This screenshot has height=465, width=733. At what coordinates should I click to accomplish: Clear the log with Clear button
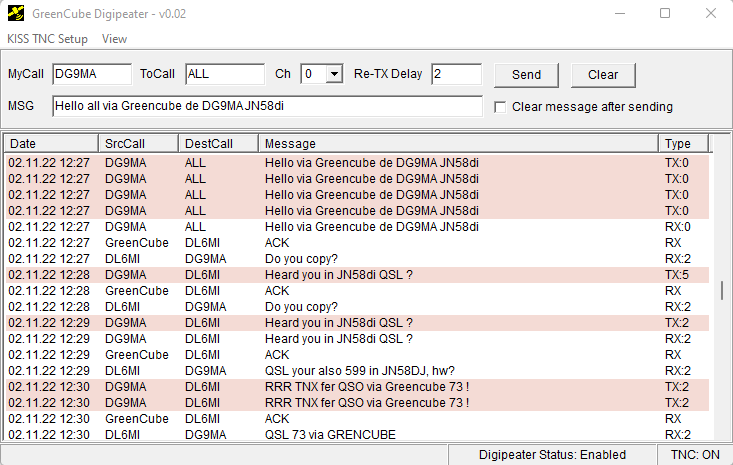pyautogui.click(x=603, y=75)
